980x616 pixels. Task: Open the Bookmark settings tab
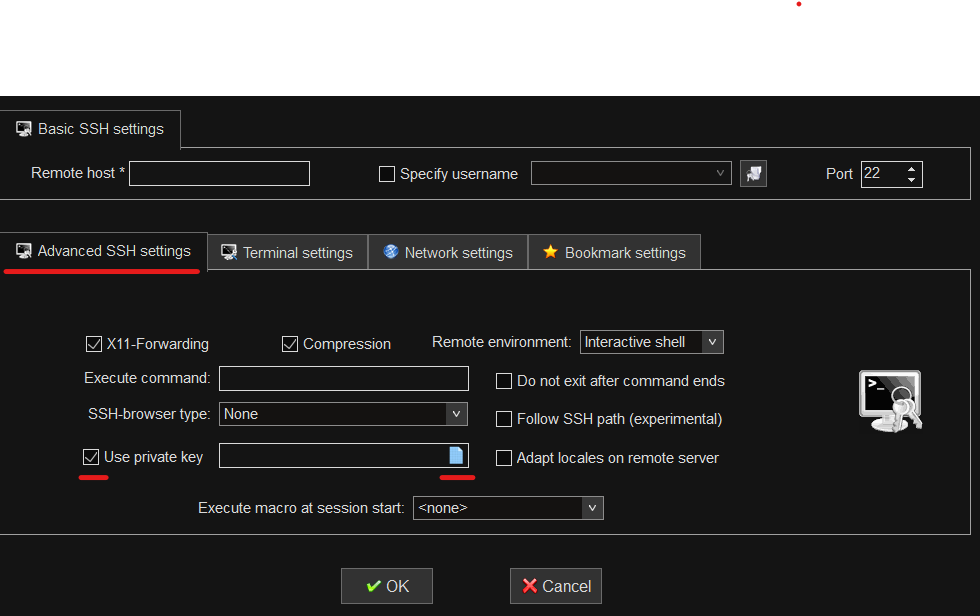point(614,253)
